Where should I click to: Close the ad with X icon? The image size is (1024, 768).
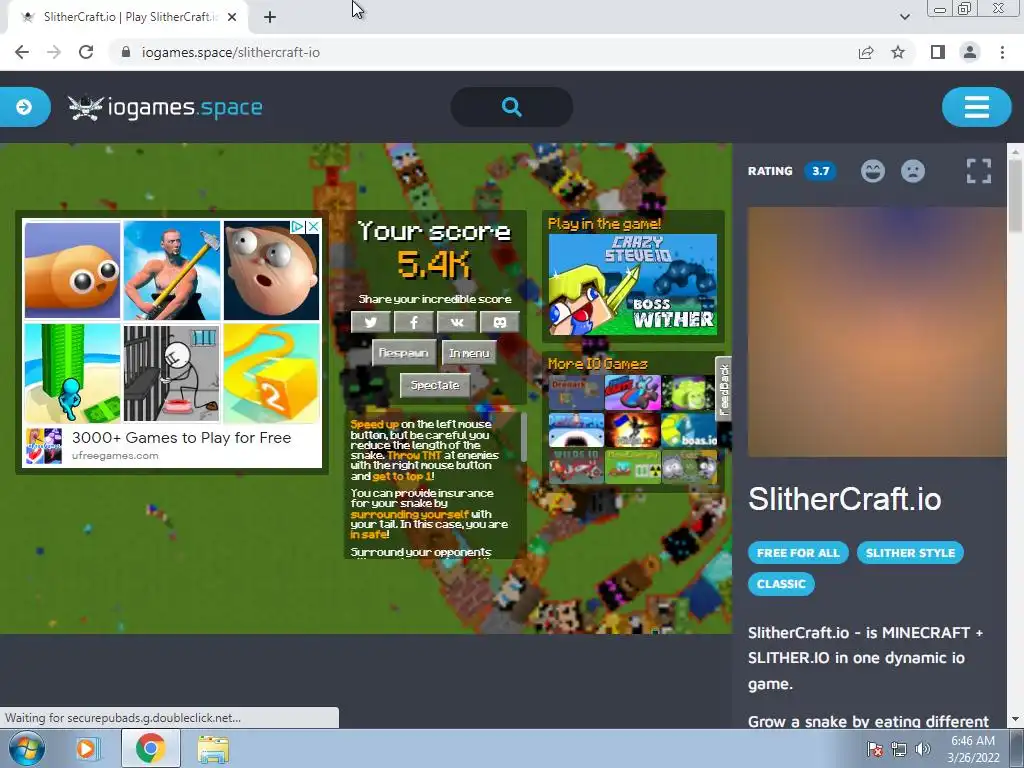[x=313, y=227]
